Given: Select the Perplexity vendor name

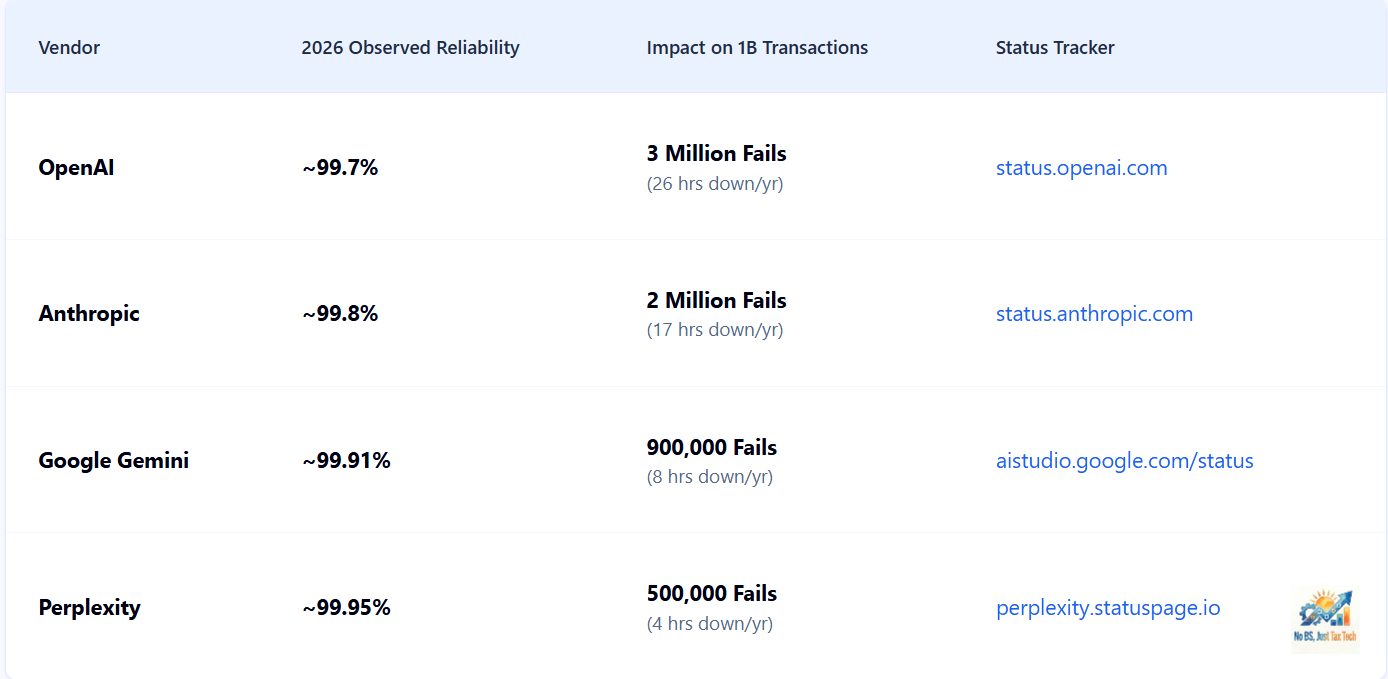Looking at the screenshot, I should tap(89, 608).
